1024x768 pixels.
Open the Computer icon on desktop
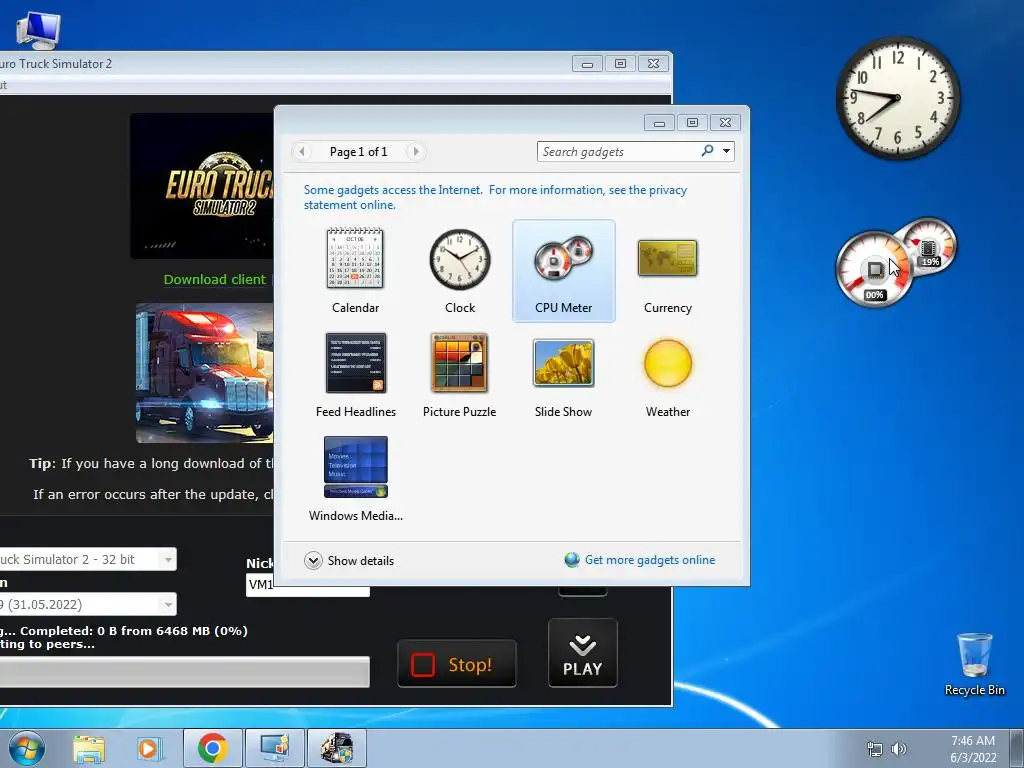(38, 30)
